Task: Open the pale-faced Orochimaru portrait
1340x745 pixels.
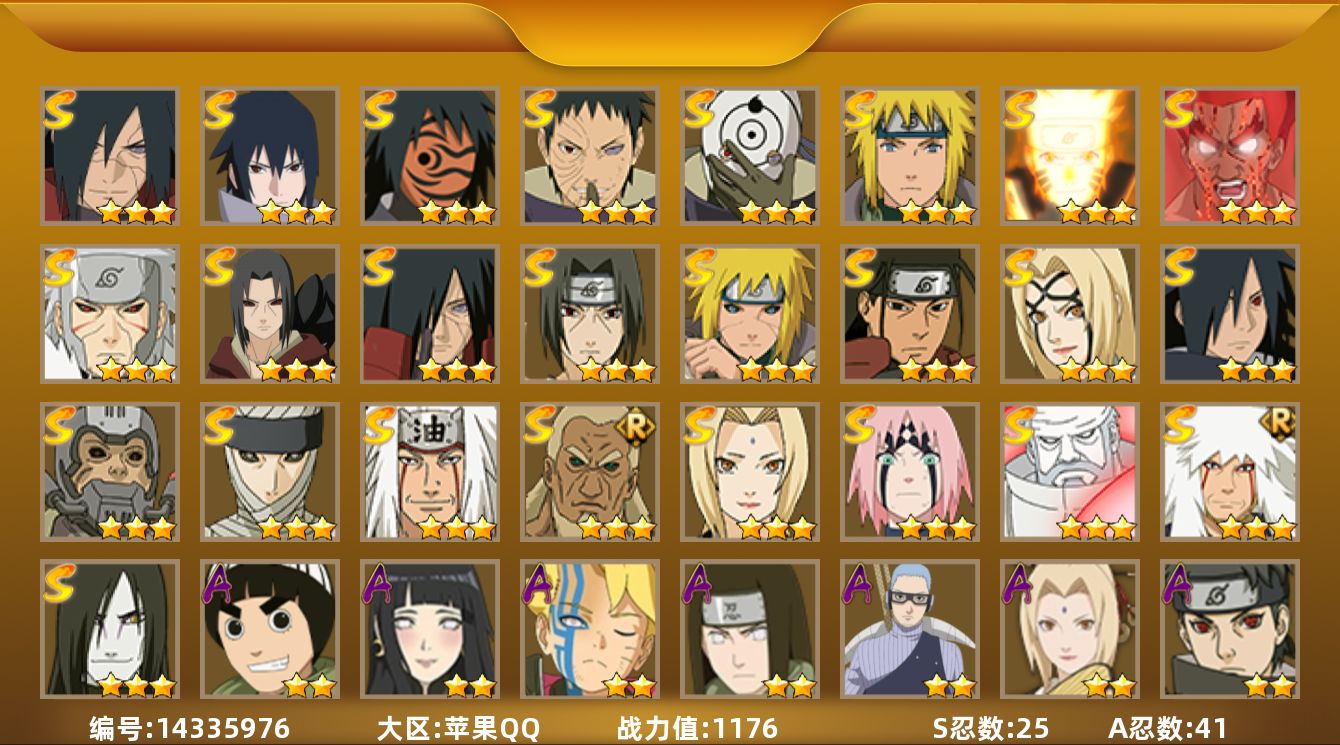Action: [110, 629]
